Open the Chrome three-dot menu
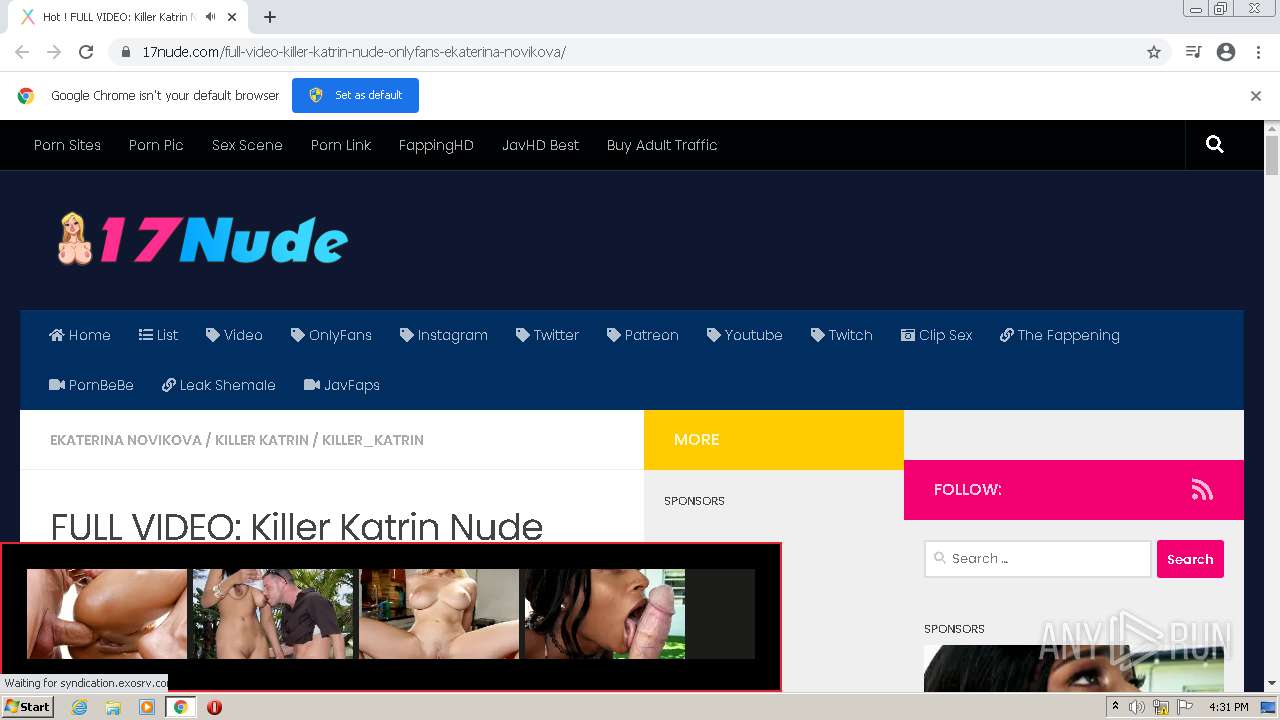1280x720 pixels. tap(1258, 52)
